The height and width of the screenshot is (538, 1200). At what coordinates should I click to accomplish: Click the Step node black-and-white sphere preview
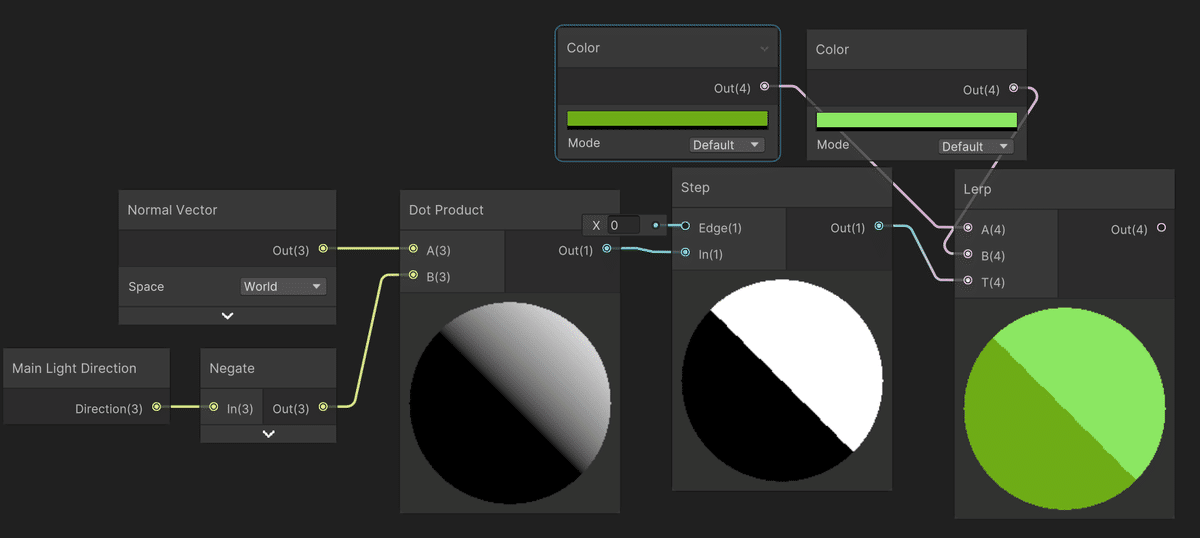[x=783, y=380]
